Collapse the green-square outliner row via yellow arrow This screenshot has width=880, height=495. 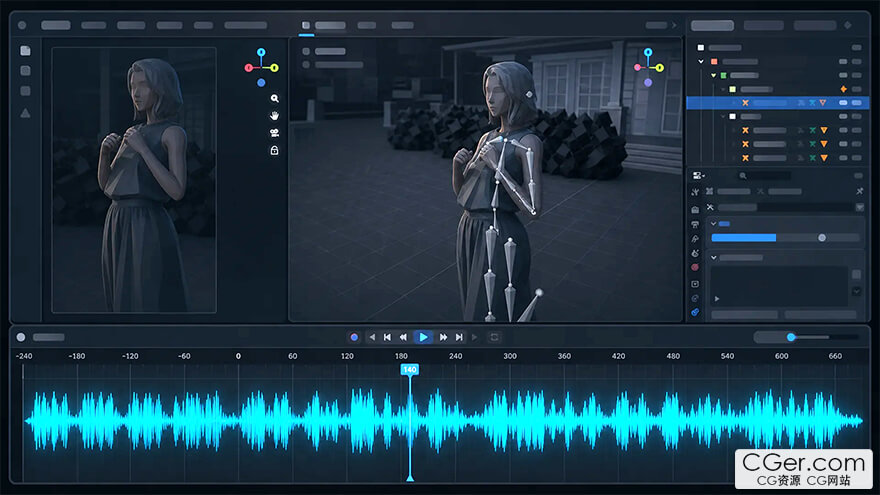[x=714, y=75]
